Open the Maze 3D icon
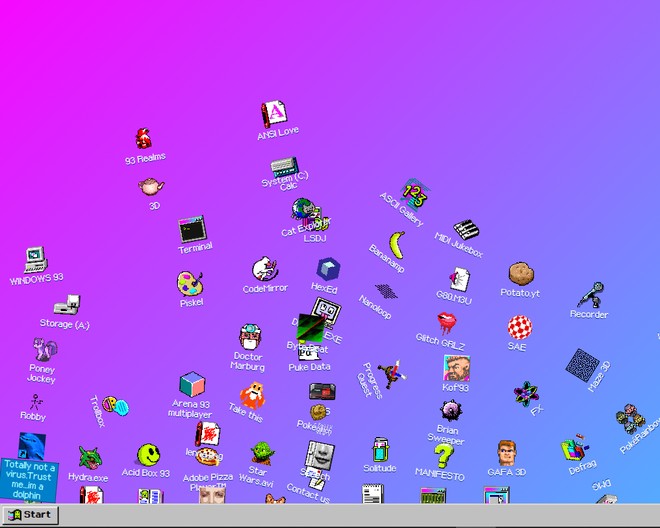This screenshot has height=528, width=660. pos(581,363)
